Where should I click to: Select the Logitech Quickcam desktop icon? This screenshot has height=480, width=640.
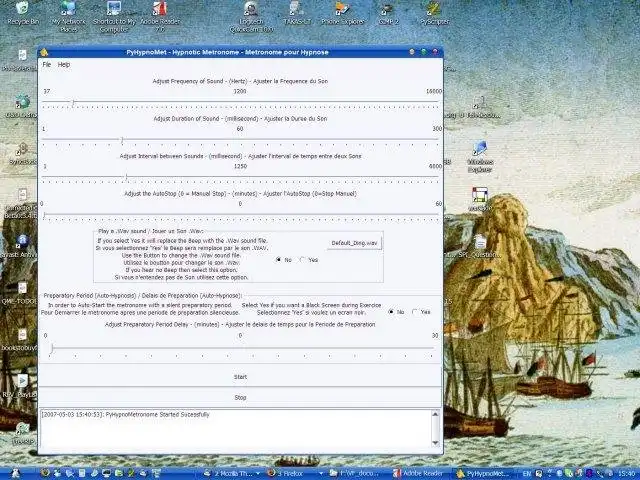tap(251, 16)
